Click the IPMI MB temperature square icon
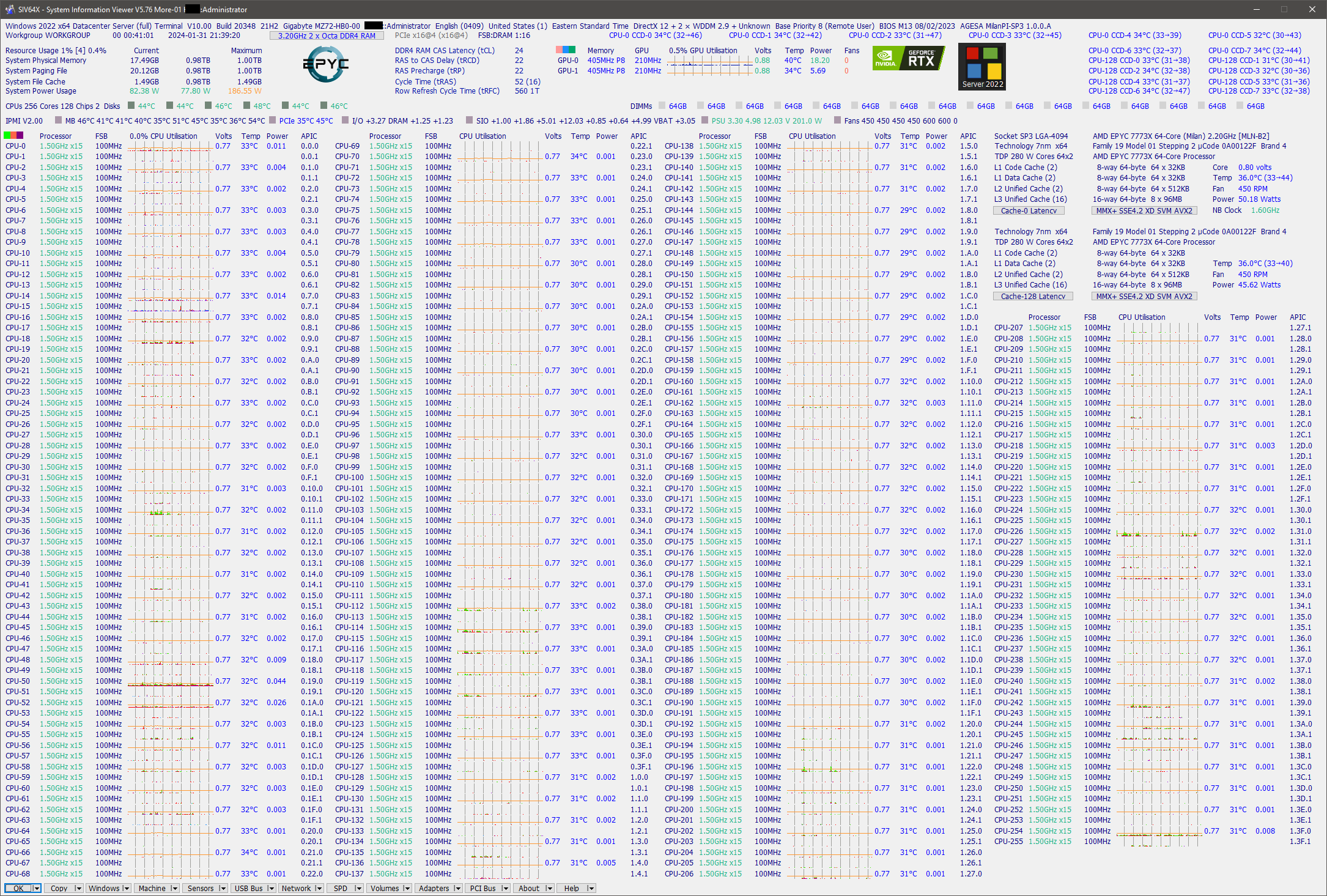 coord(58,120)
